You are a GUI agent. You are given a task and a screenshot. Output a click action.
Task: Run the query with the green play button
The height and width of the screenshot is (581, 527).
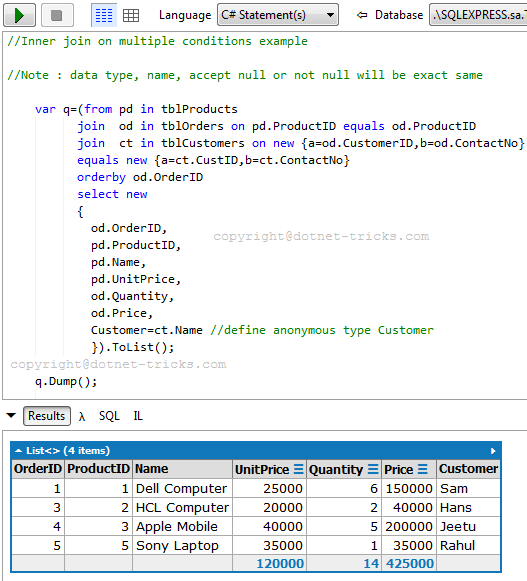[19, 15]
